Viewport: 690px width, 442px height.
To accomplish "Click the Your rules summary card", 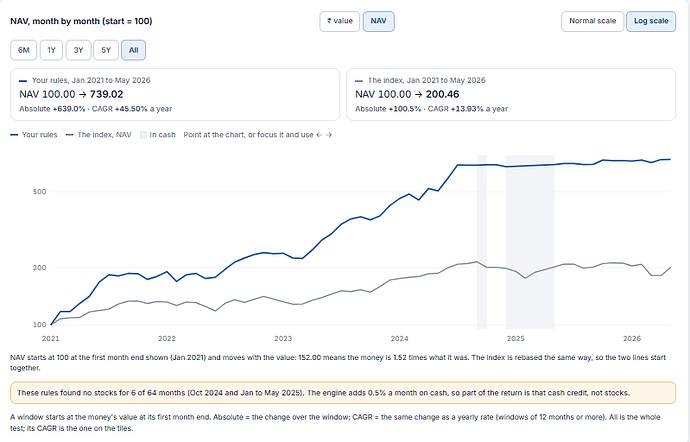I will [175, 94].
